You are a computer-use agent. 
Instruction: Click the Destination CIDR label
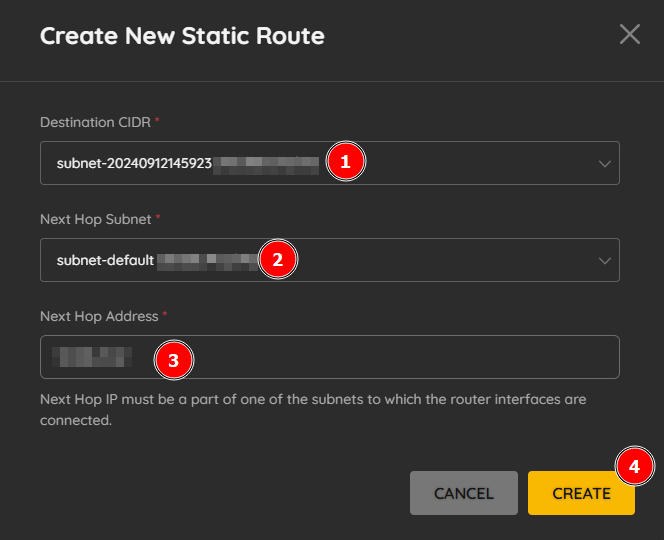[95, 122]
